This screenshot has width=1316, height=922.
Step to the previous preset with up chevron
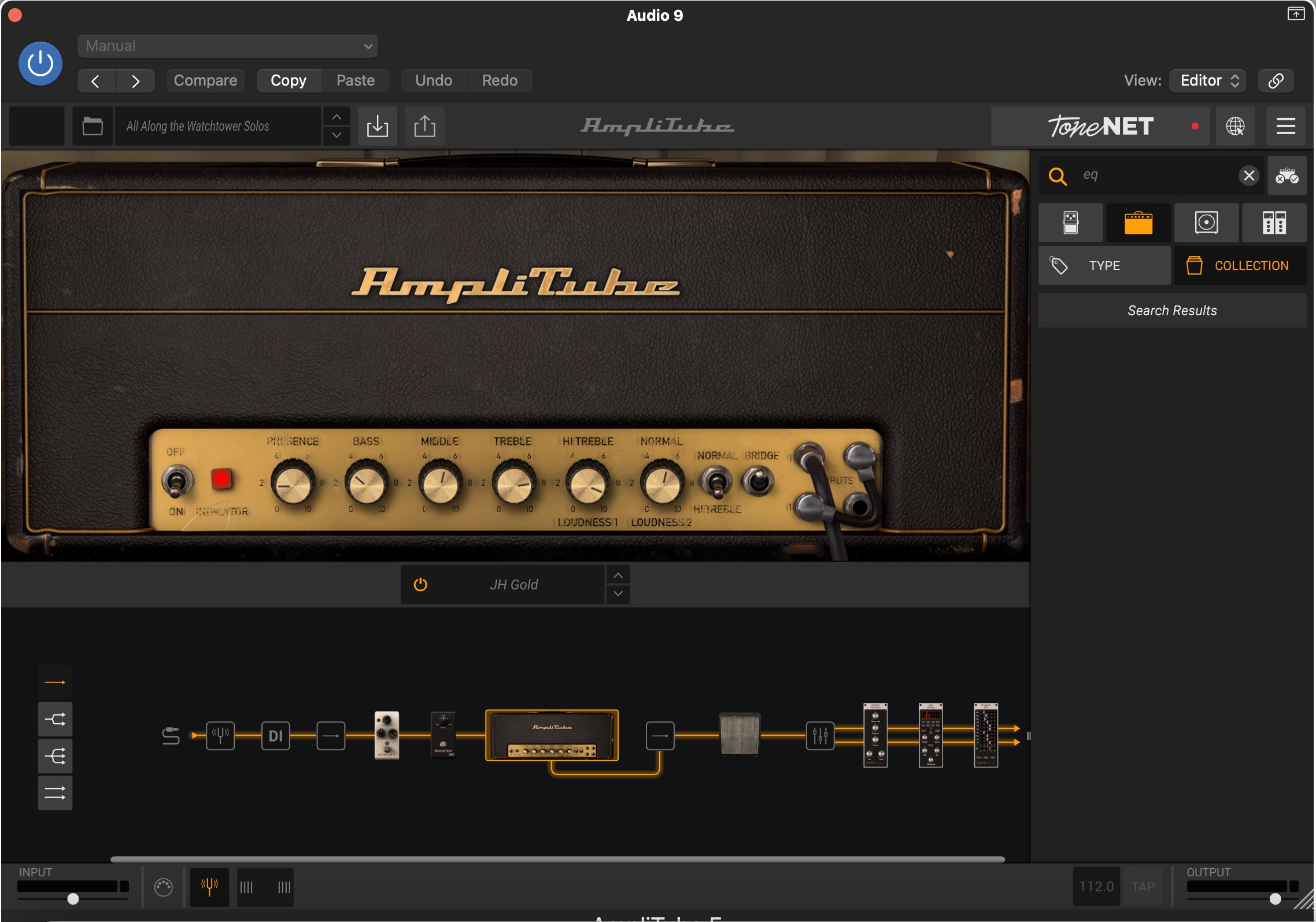337,117
